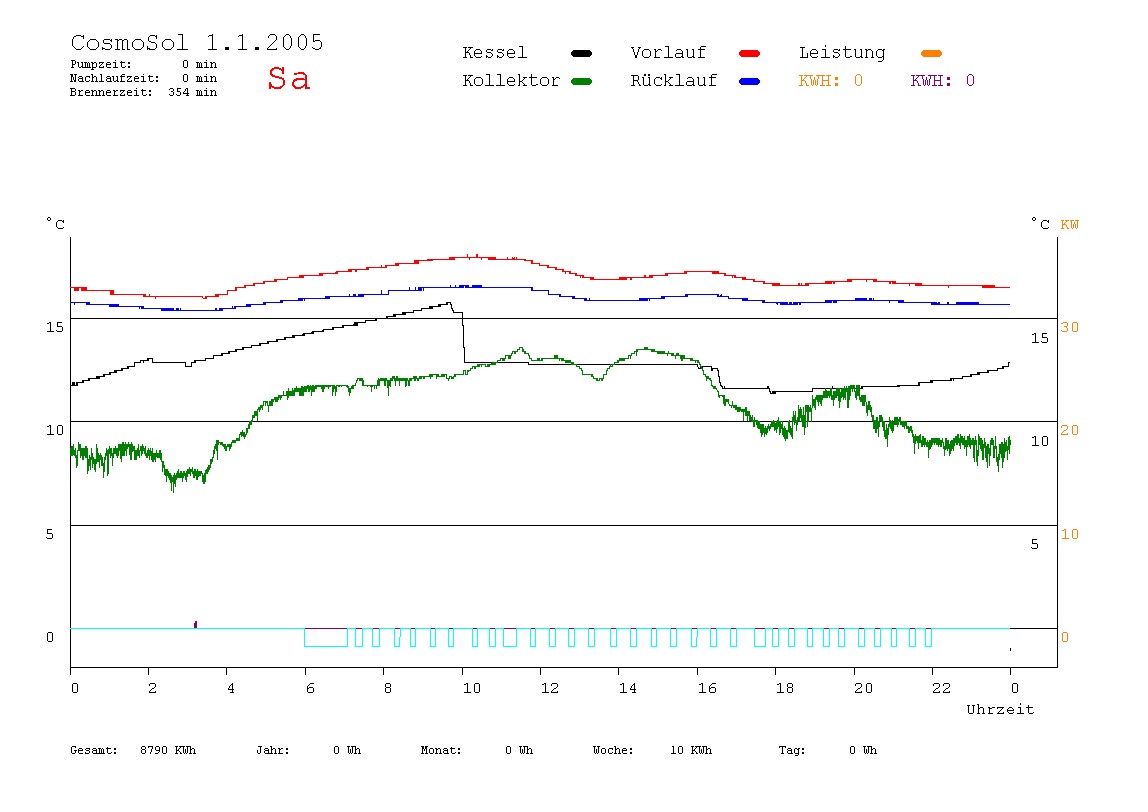Click the orange Leistung legend swatch
This screenshot has width=1148, height=812.
931,53
